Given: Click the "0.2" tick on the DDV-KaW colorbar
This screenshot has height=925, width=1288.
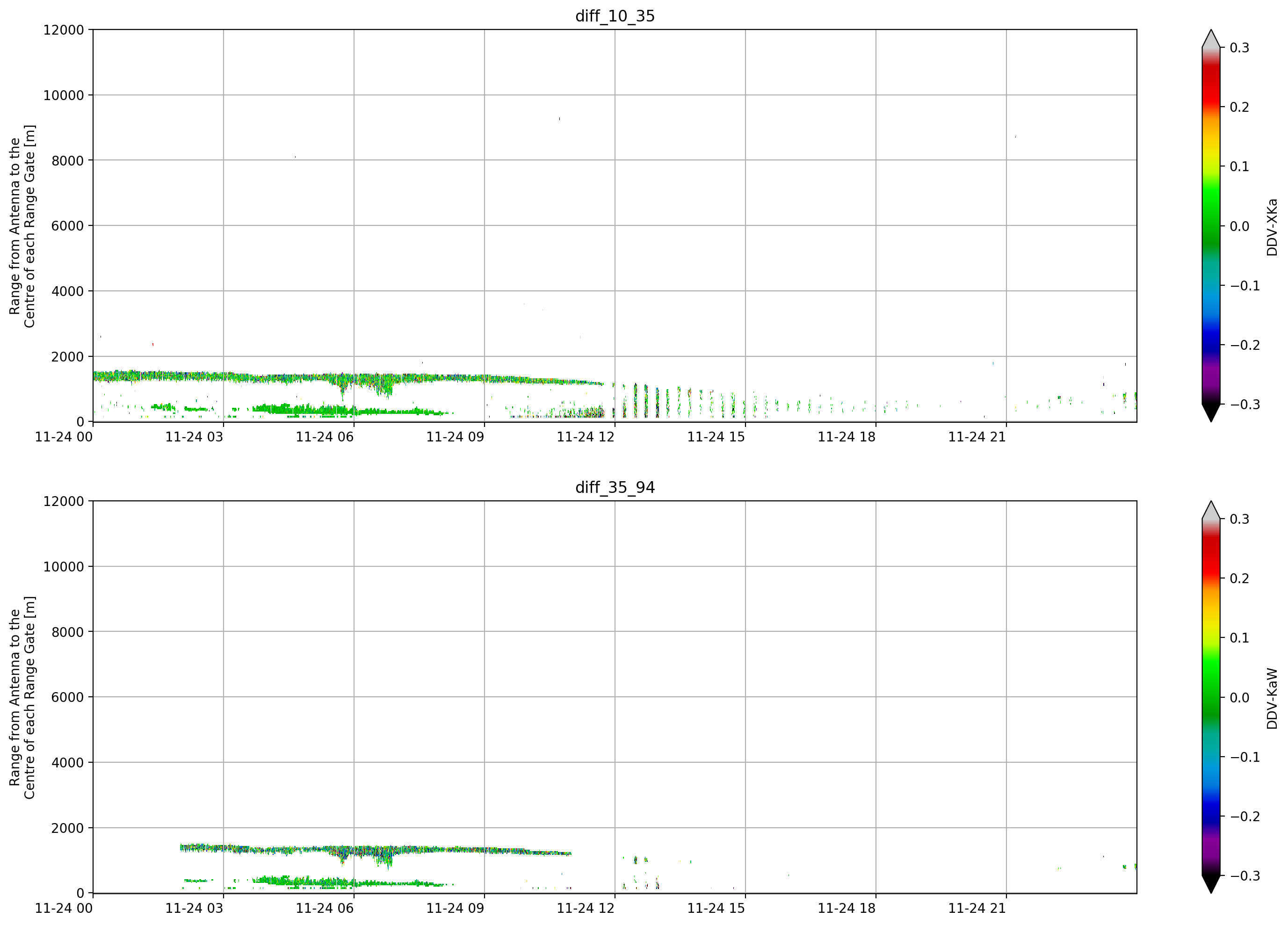Looking at the screenshot, I should pos(1240,578).
